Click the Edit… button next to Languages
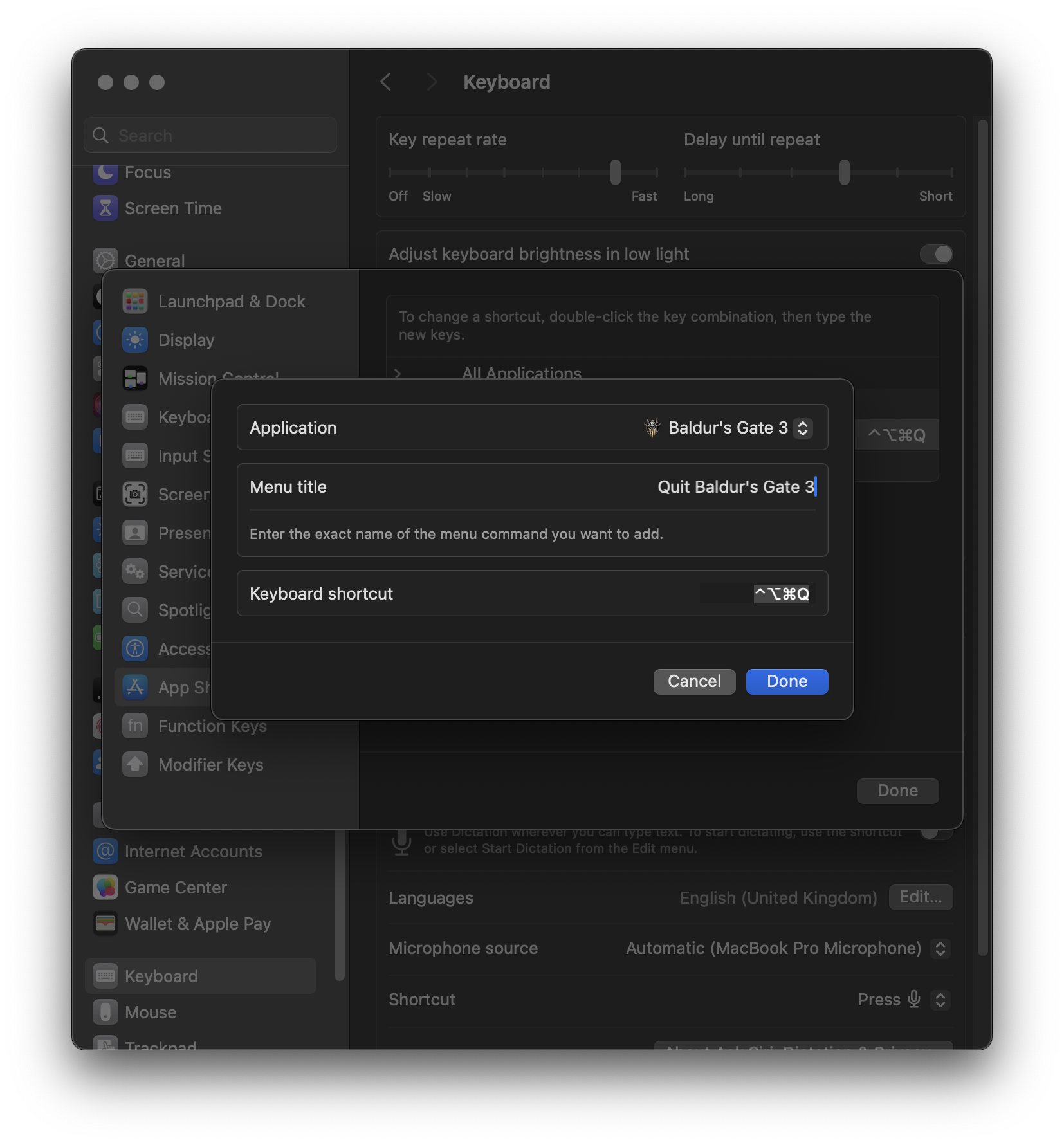This screenshot has height=1145, width=1064. 921,897
